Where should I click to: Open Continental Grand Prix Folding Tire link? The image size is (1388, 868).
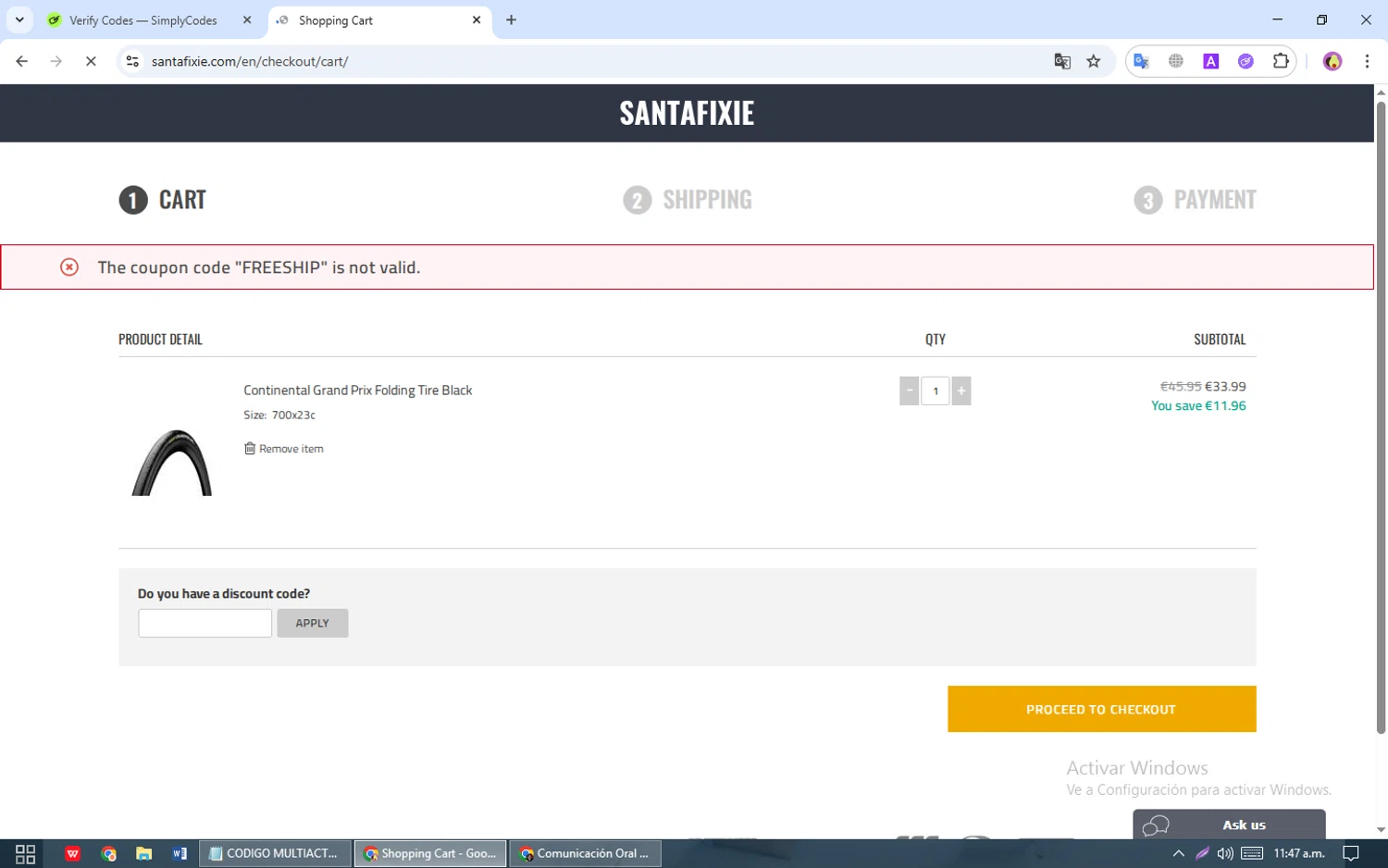tap(358, 391)
